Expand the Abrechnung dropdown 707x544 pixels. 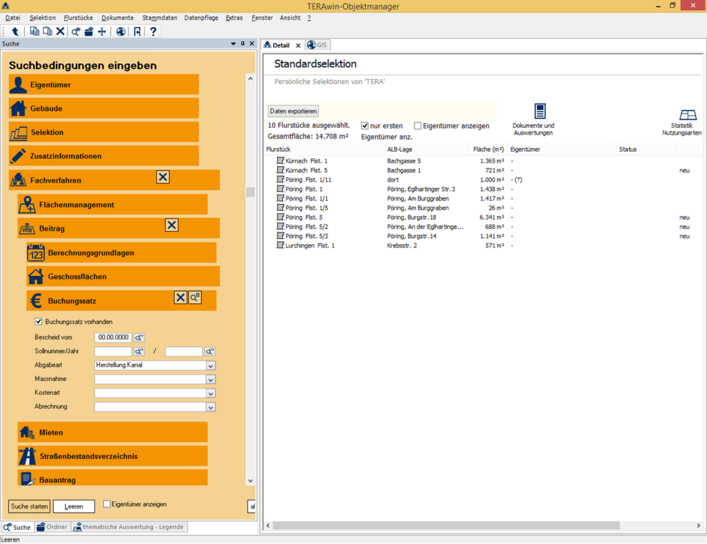(210, 408)
